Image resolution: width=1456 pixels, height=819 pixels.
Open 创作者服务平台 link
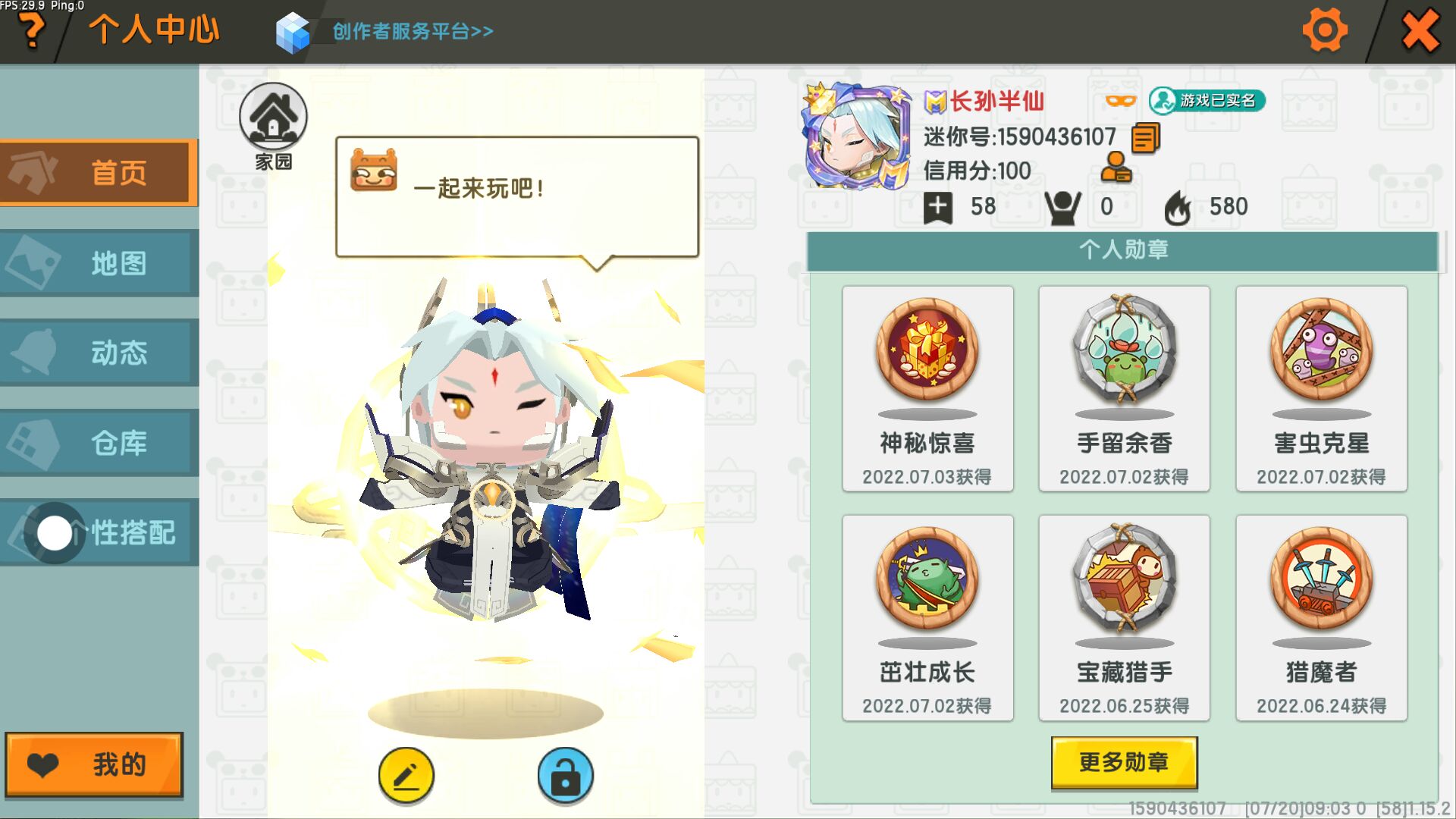(x=413, y=31)
